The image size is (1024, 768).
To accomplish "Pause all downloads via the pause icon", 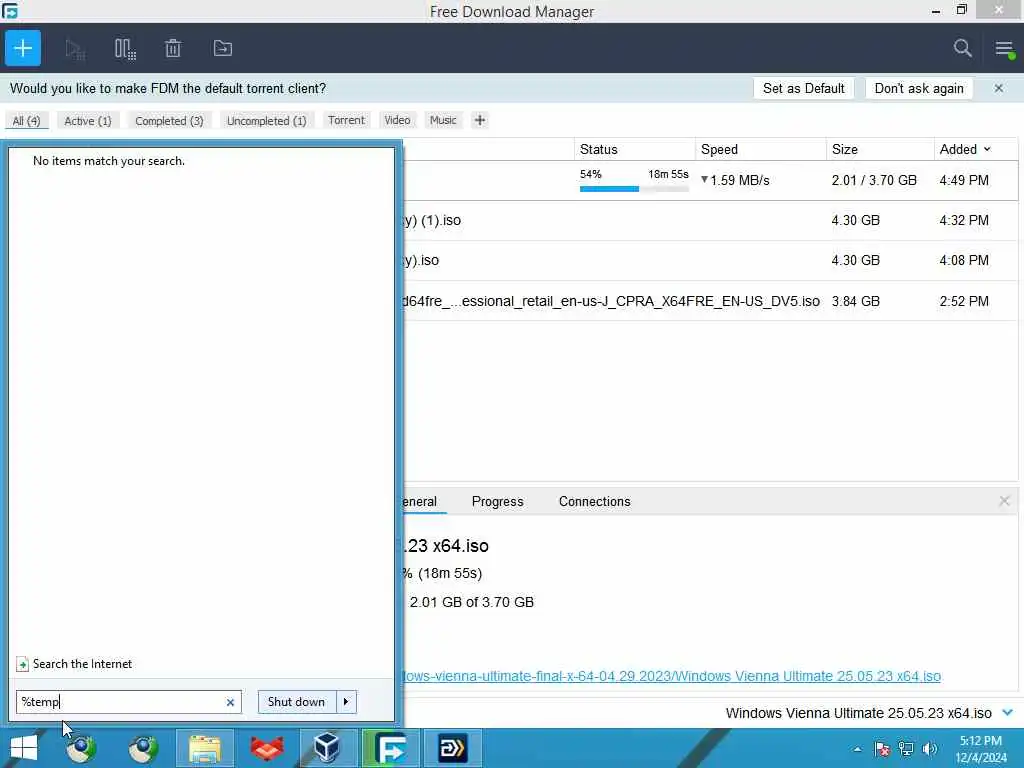I will (125, 48).
